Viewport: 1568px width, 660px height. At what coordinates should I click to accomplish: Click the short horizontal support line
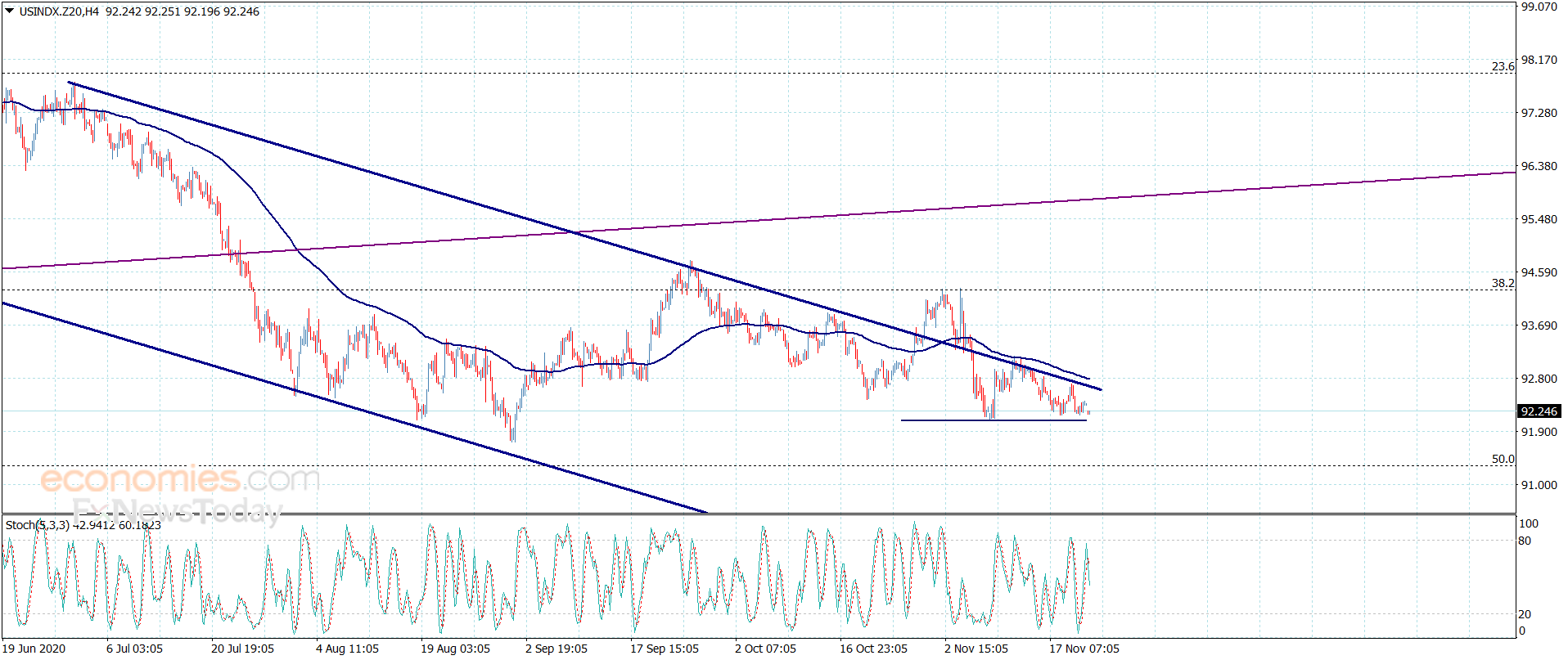click(x=994, y=420)
